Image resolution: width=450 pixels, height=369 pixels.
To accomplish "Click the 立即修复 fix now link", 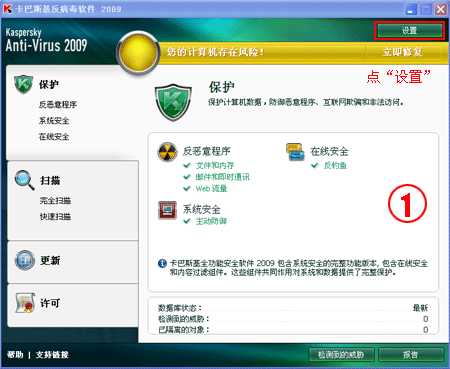I will pyautogui.click(x=403, y=52).
